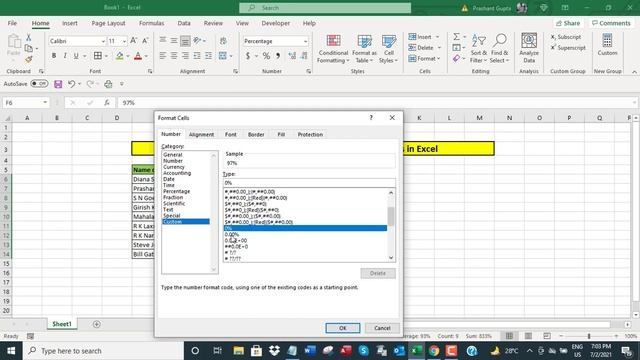Open Find & Select menu

point(500,49)
